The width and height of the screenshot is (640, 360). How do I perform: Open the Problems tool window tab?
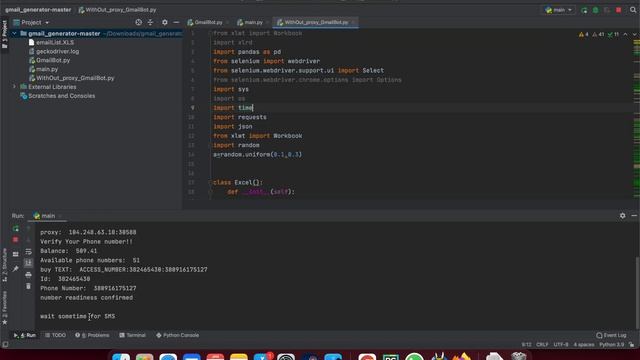tap(92, 335)
